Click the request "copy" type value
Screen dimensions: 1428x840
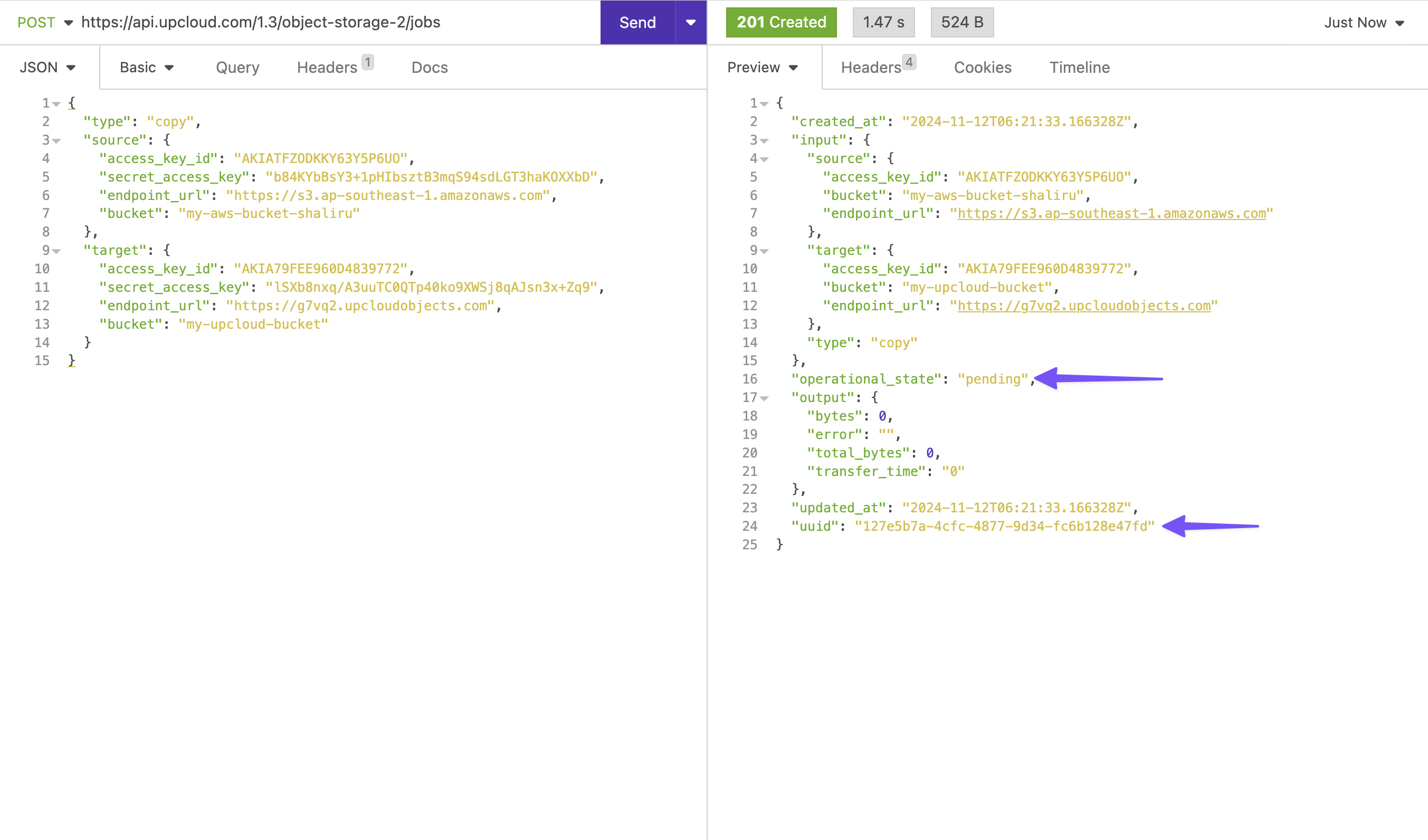coord(170,122)
